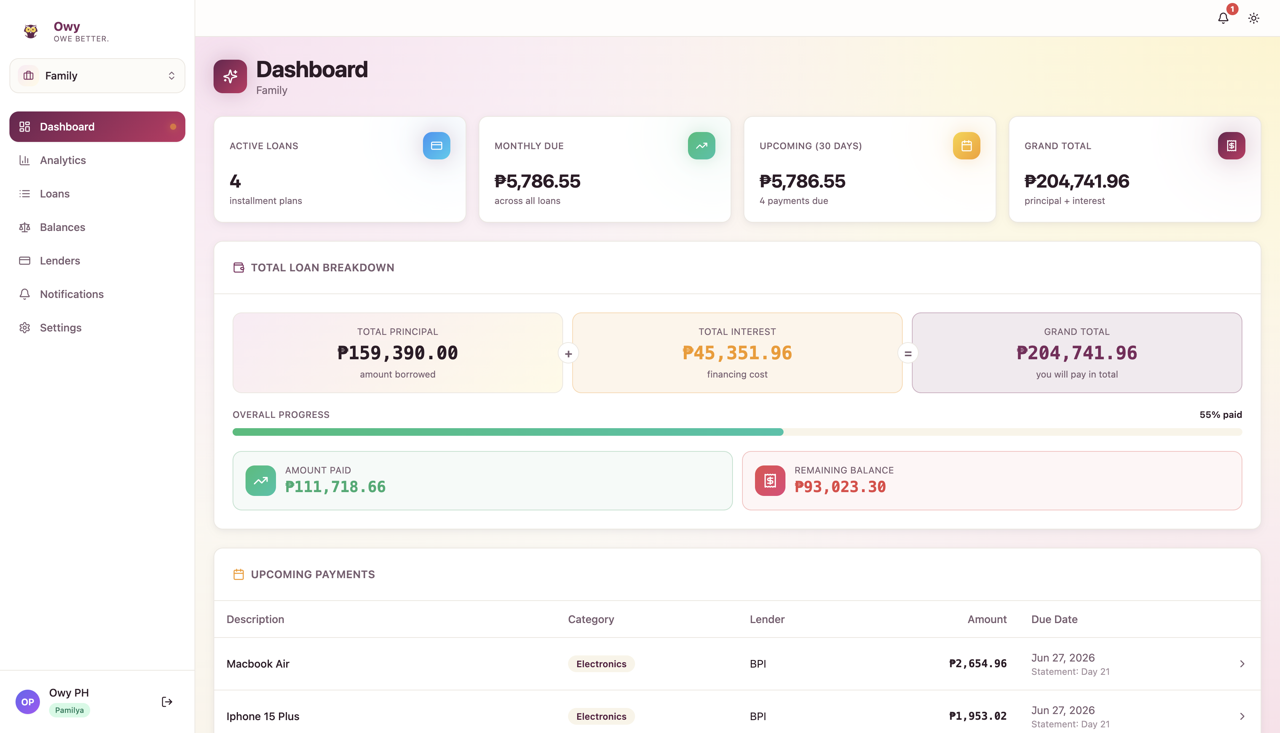
Task: Click the Loans list icon
Action: tap(25, 194)
